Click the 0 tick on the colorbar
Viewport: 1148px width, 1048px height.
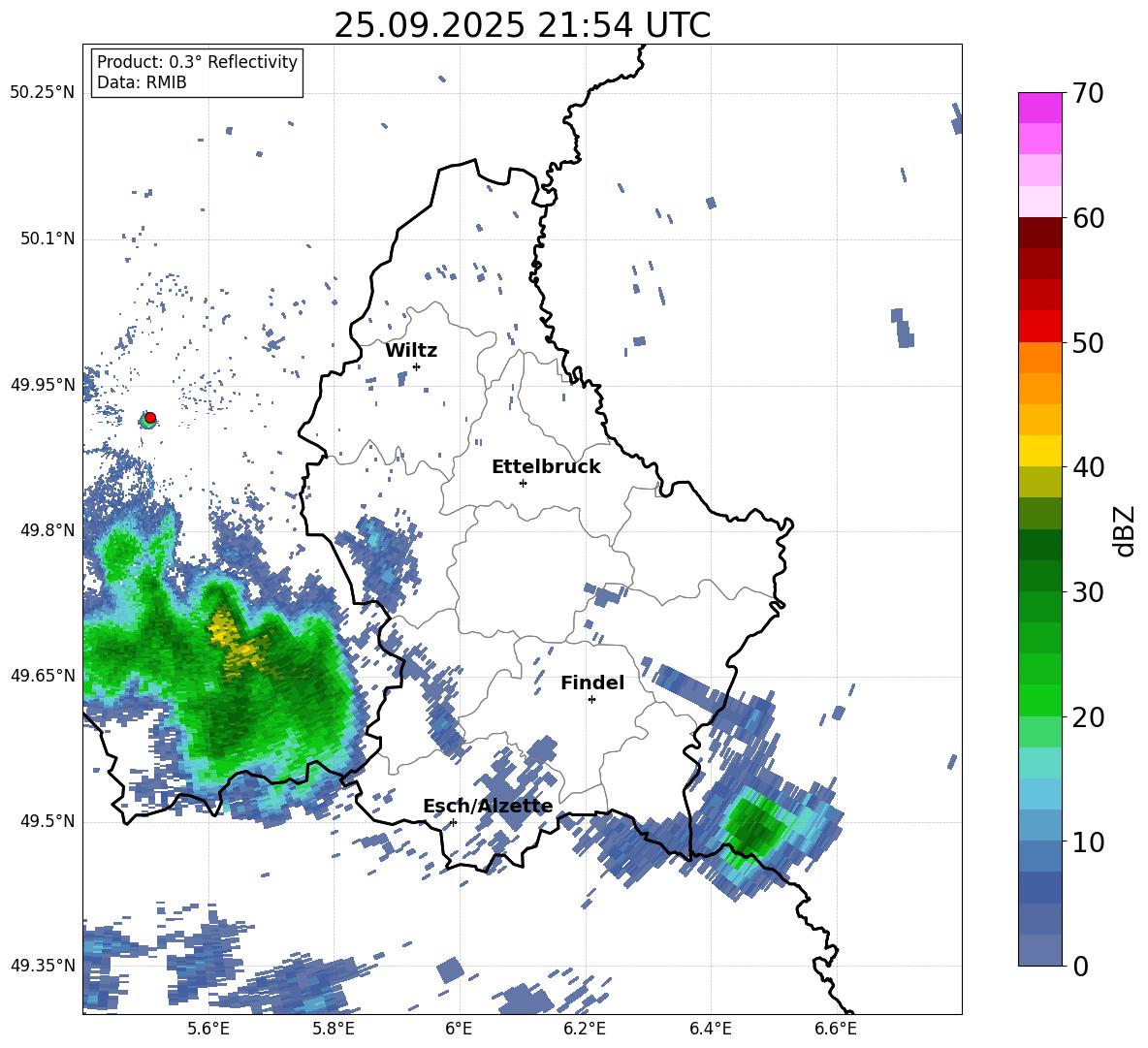(x=1080, y=967)
